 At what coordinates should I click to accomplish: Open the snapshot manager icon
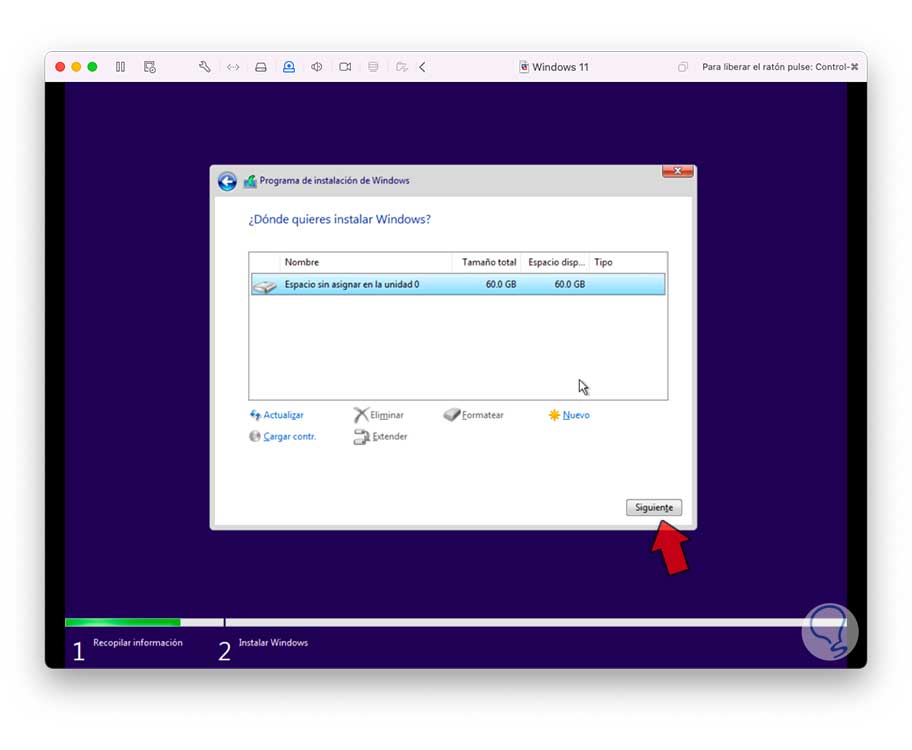click(x=149, y=67)
